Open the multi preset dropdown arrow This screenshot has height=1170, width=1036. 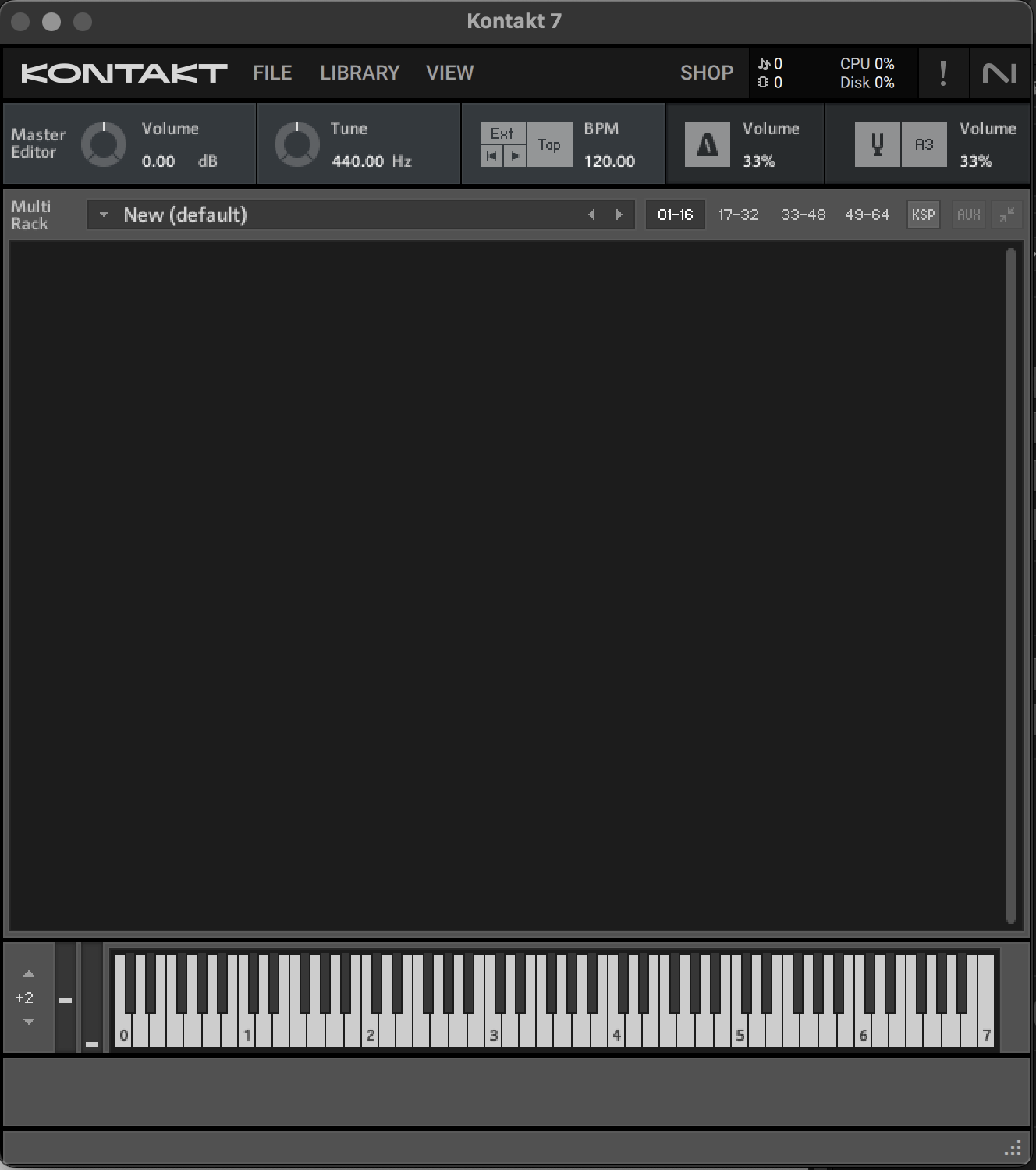103,214
